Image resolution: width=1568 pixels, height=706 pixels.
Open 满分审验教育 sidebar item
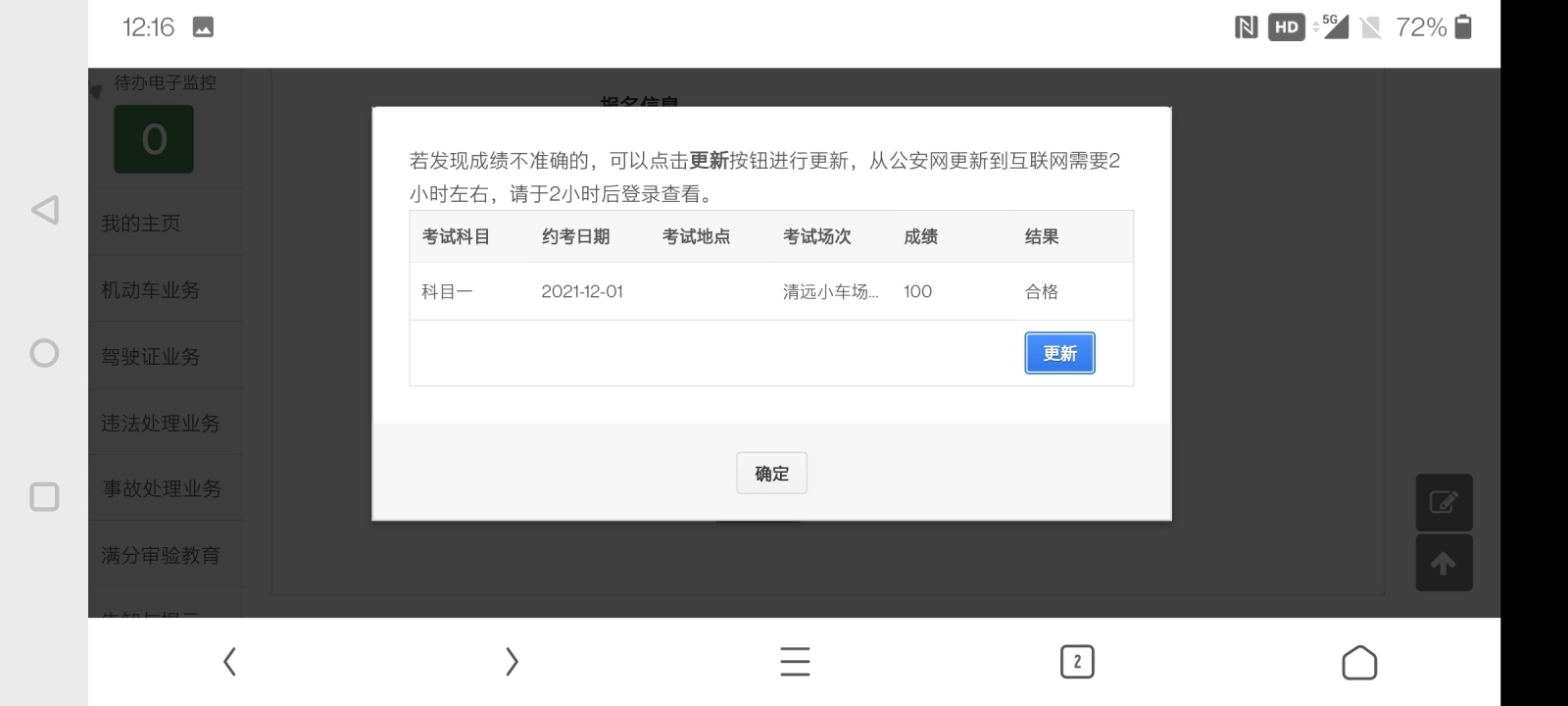(161, 555)
